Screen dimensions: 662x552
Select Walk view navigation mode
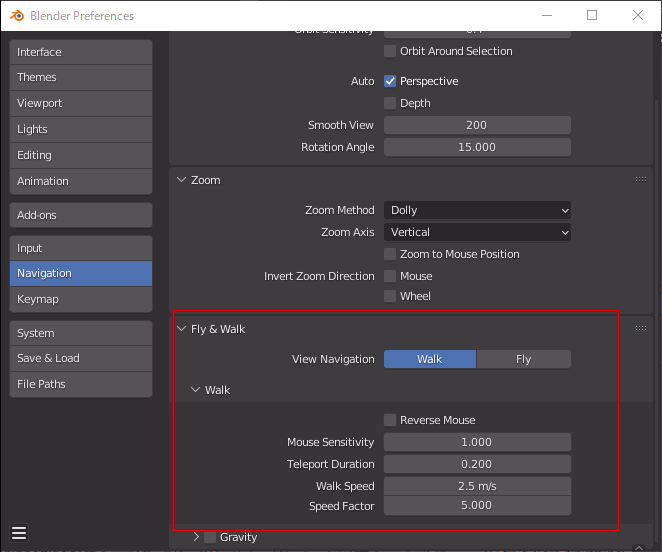430,359
